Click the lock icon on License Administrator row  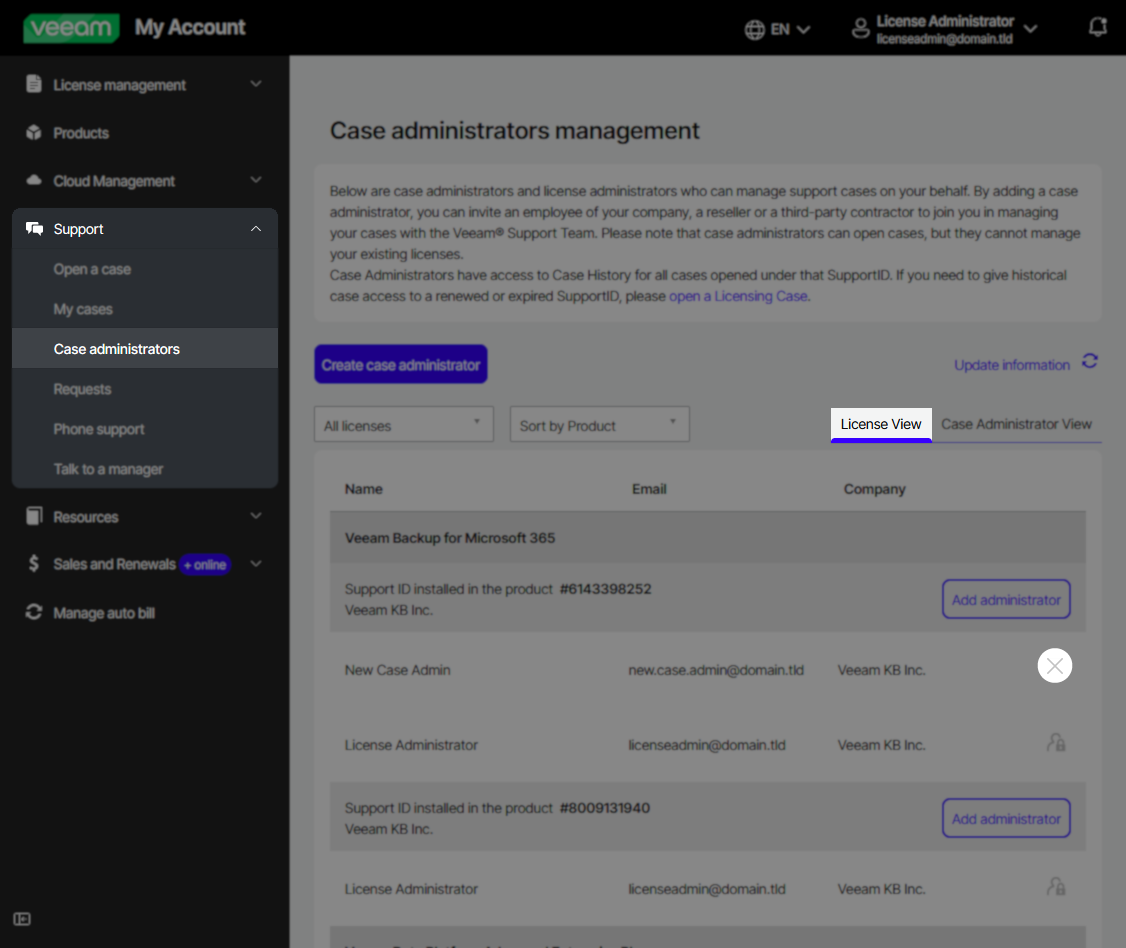point(1058,744)
